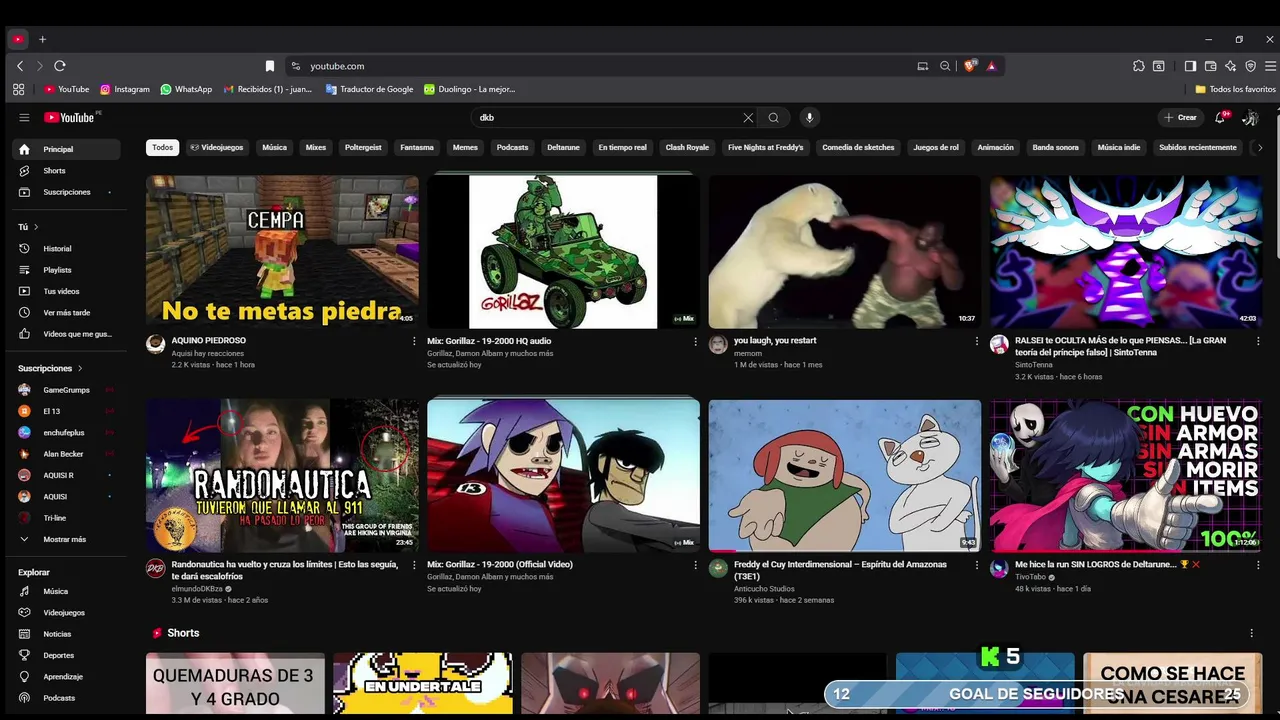
Task: Open options for Freddy el Cuy video
Action: (x=977, y=565)
